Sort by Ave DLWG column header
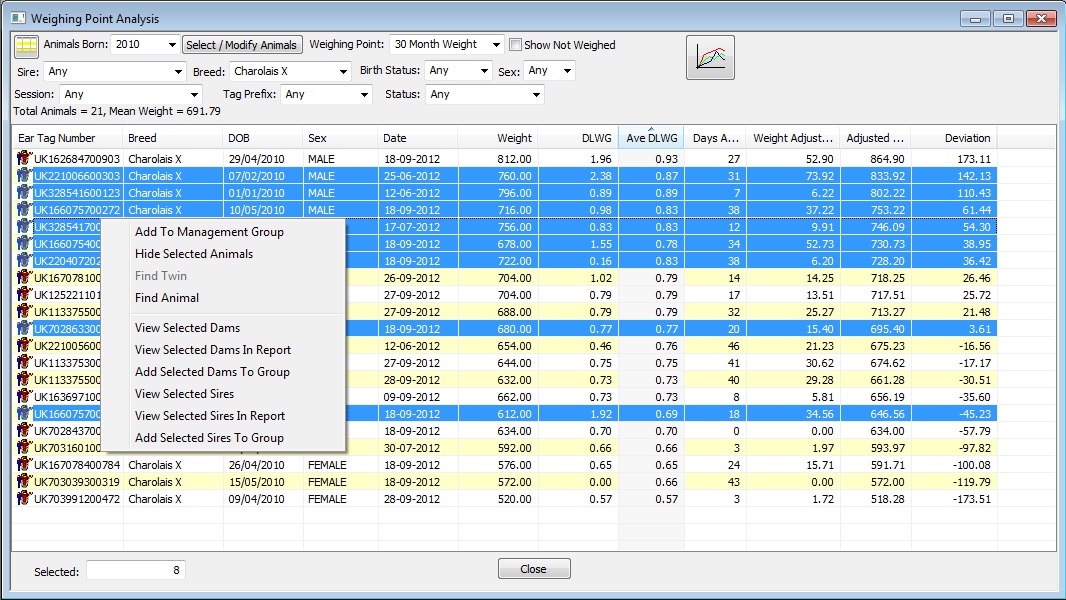Viewport: 1066px width, 600px height. [x=651, y=138]
